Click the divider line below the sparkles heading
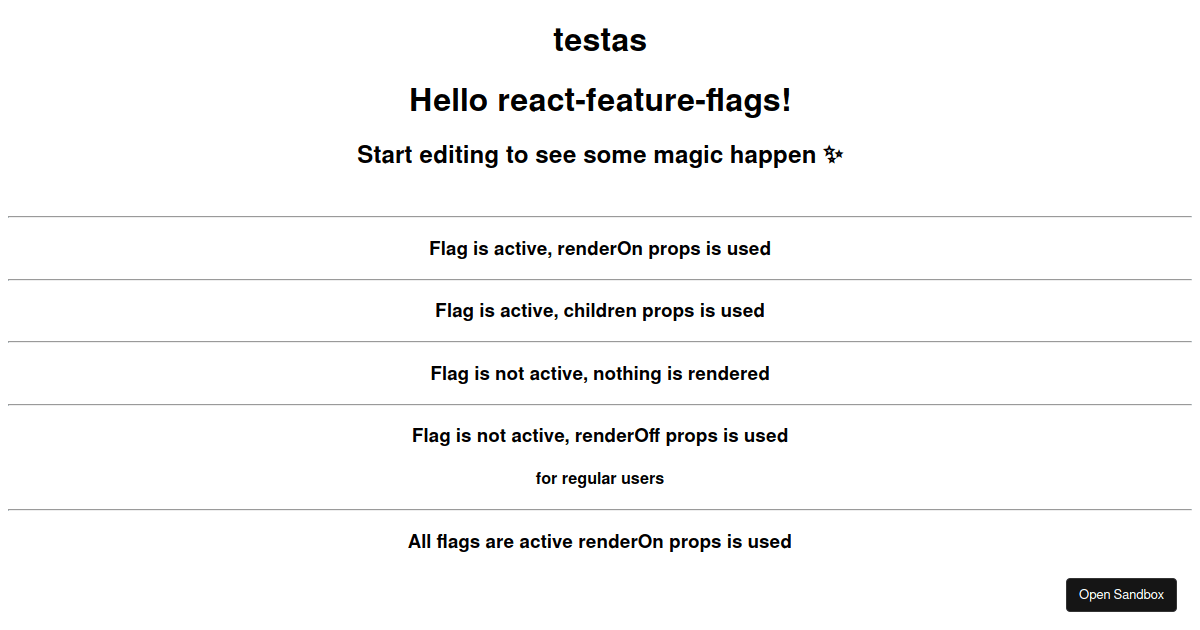This screenshot has width=1200, height=630. 600,216
